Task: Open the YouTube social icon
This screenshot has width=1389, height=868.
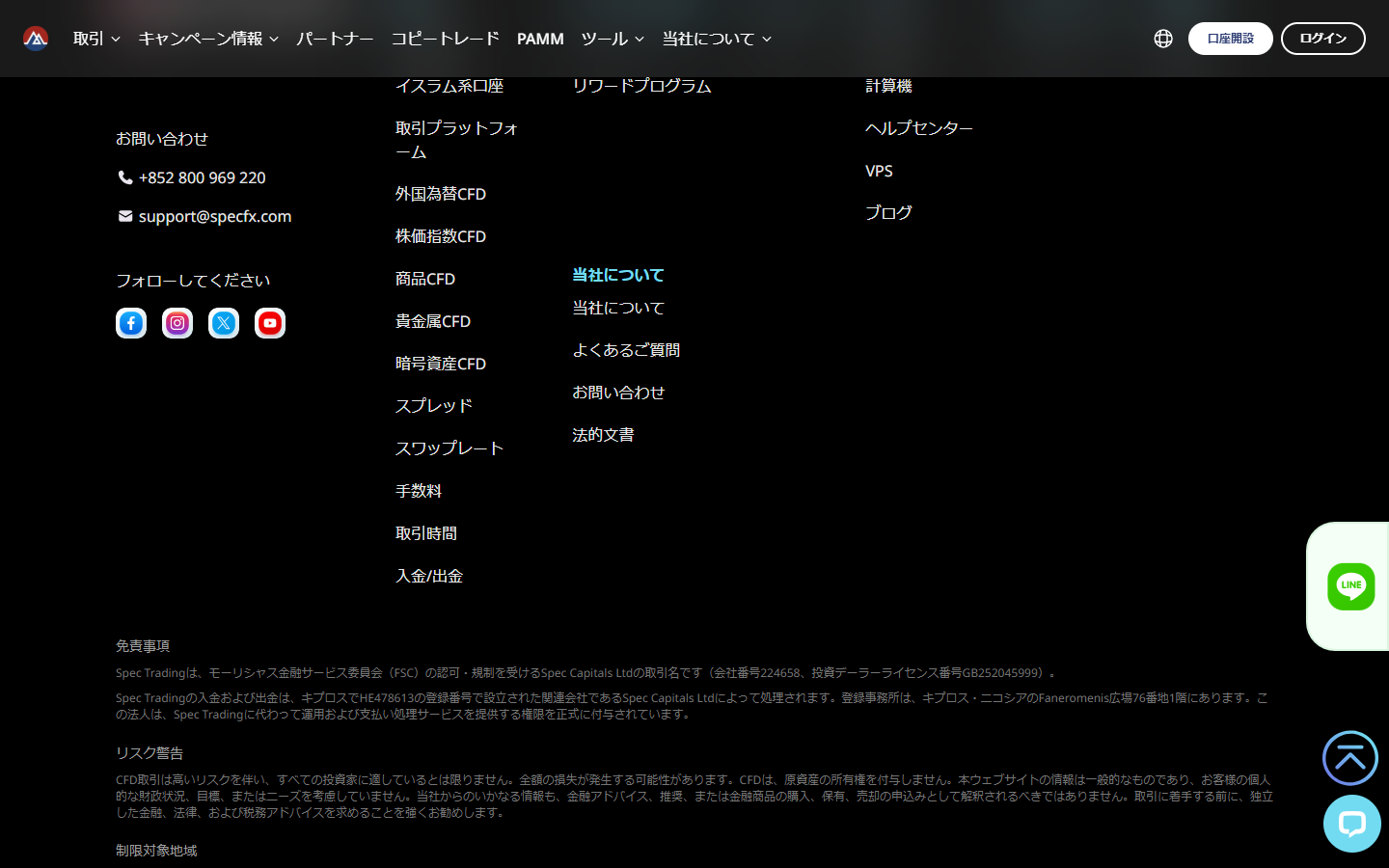Action: point(270,323)
